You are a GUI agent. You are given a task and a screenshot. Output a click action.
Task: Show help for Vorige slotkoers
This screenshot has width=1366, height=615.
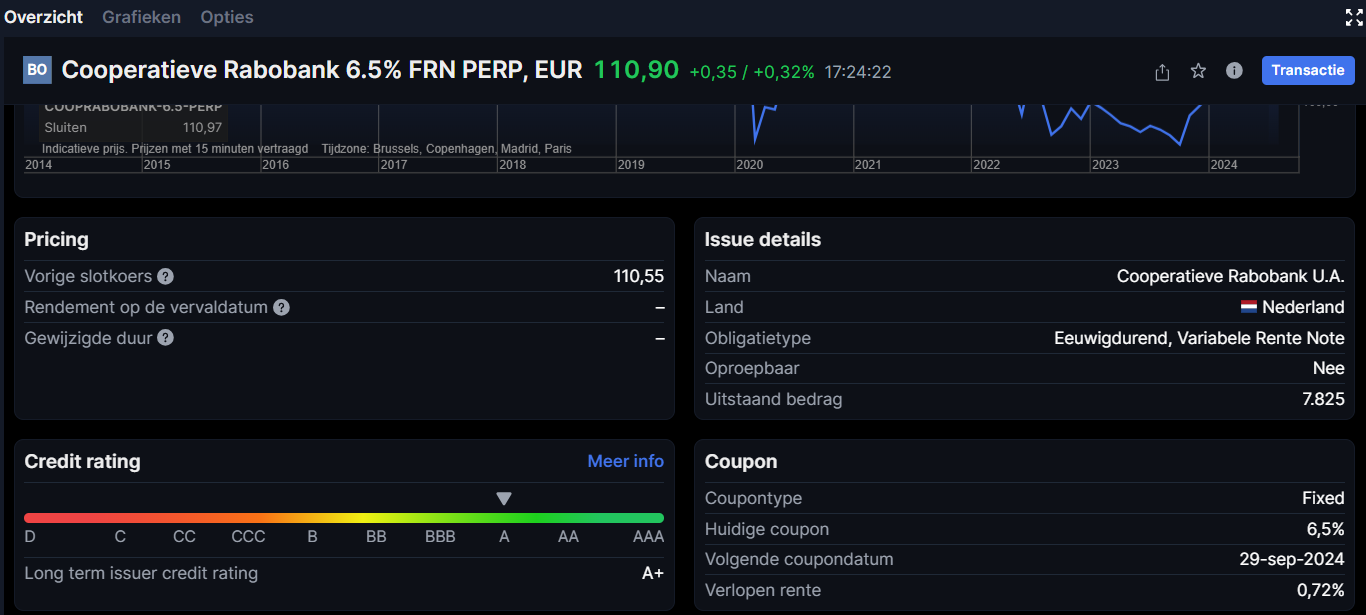(x=166, y=276)
